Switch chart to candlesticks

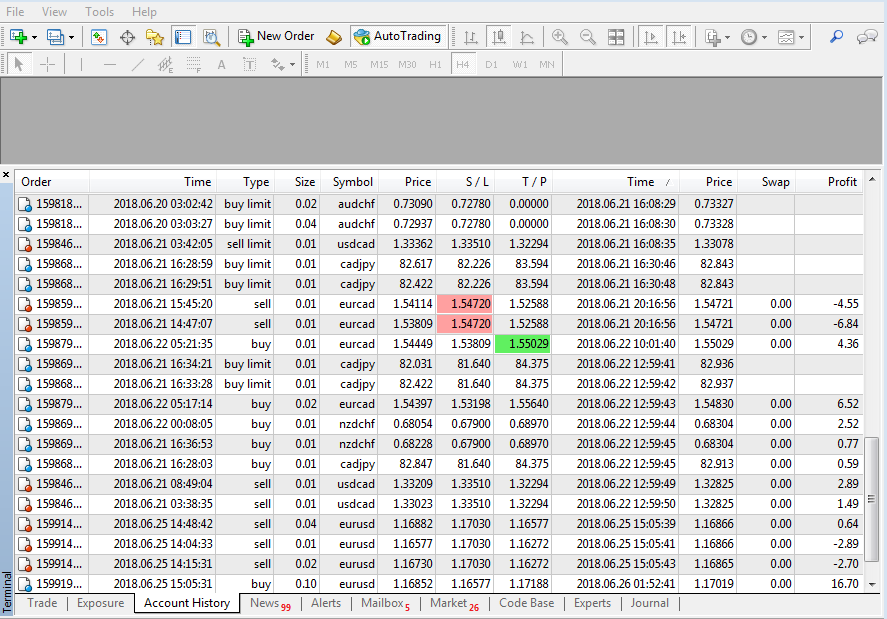point(498,37)
